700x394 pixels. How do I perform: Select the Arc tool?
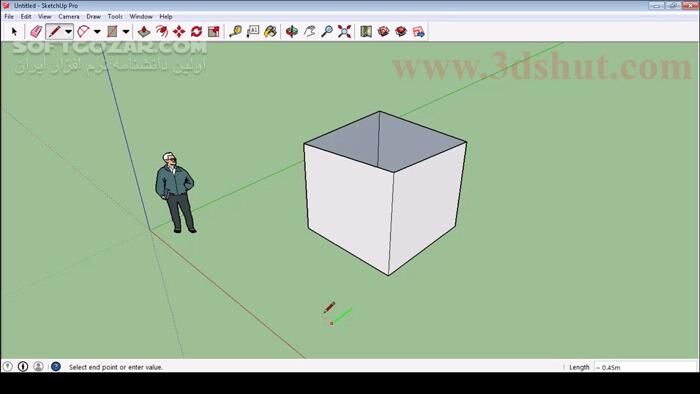tap(83, 32)
